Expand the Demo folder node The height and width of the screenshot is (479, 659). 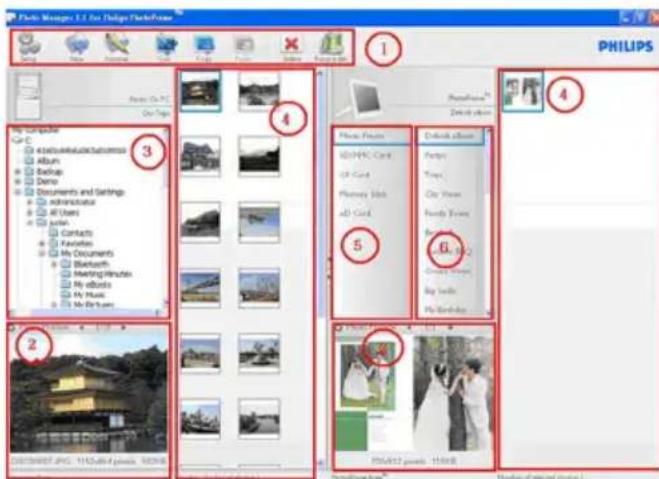tap(18, 182)
